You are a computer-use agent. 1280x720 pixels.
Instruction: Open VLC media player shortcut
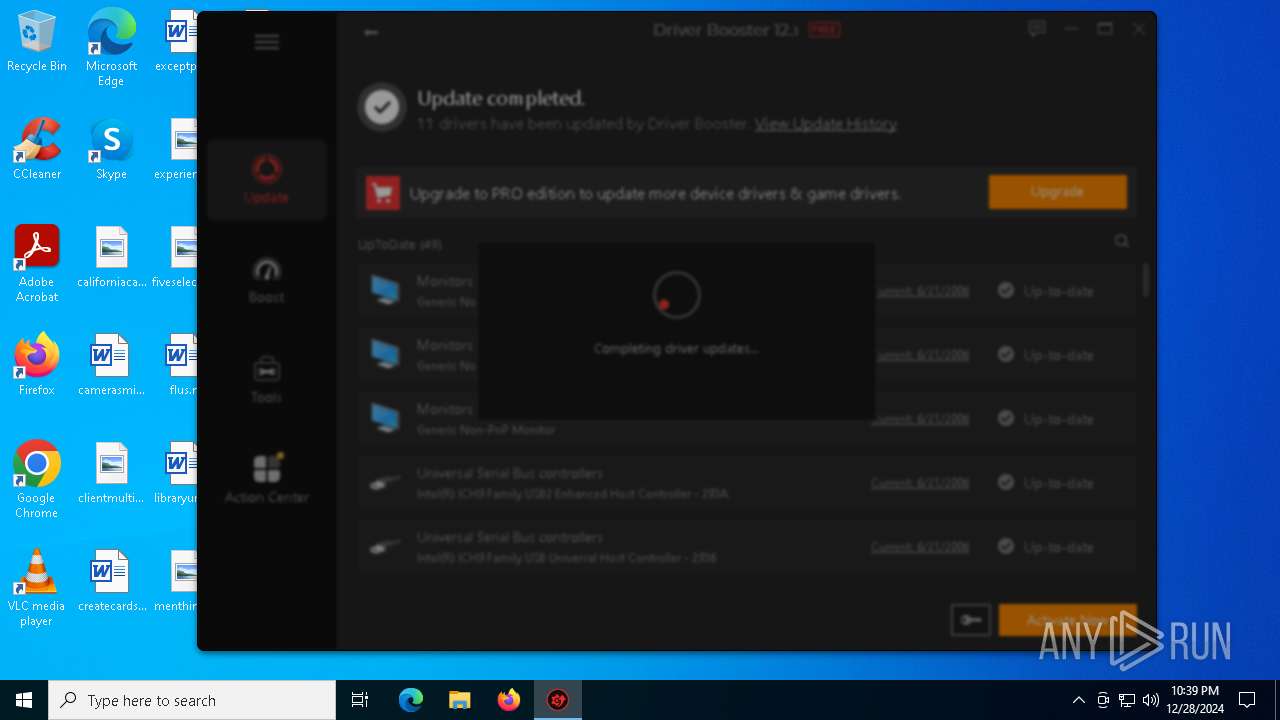click(37, 587)
